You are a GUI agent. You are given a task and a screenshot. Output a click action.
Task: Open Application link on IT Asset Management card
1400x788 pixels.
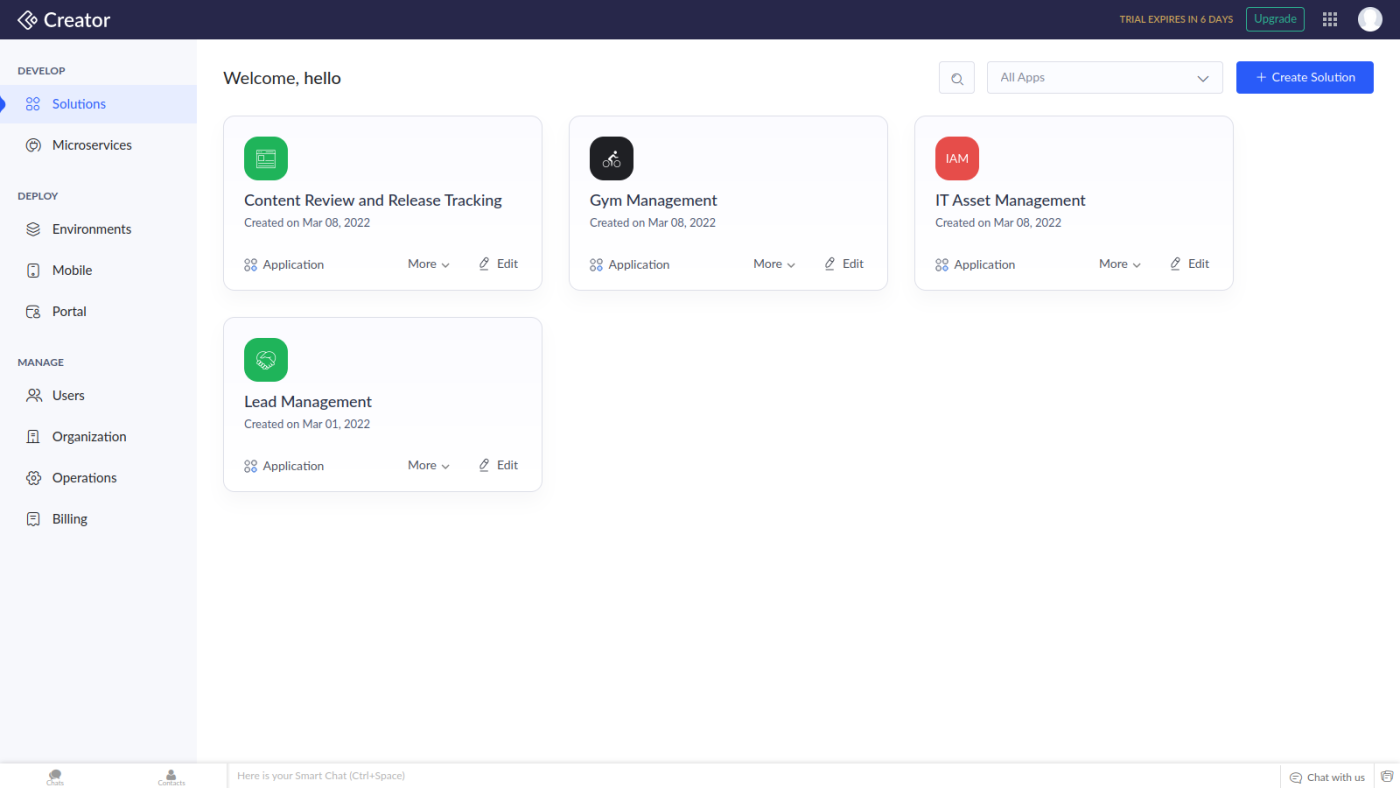pos(975,265)
